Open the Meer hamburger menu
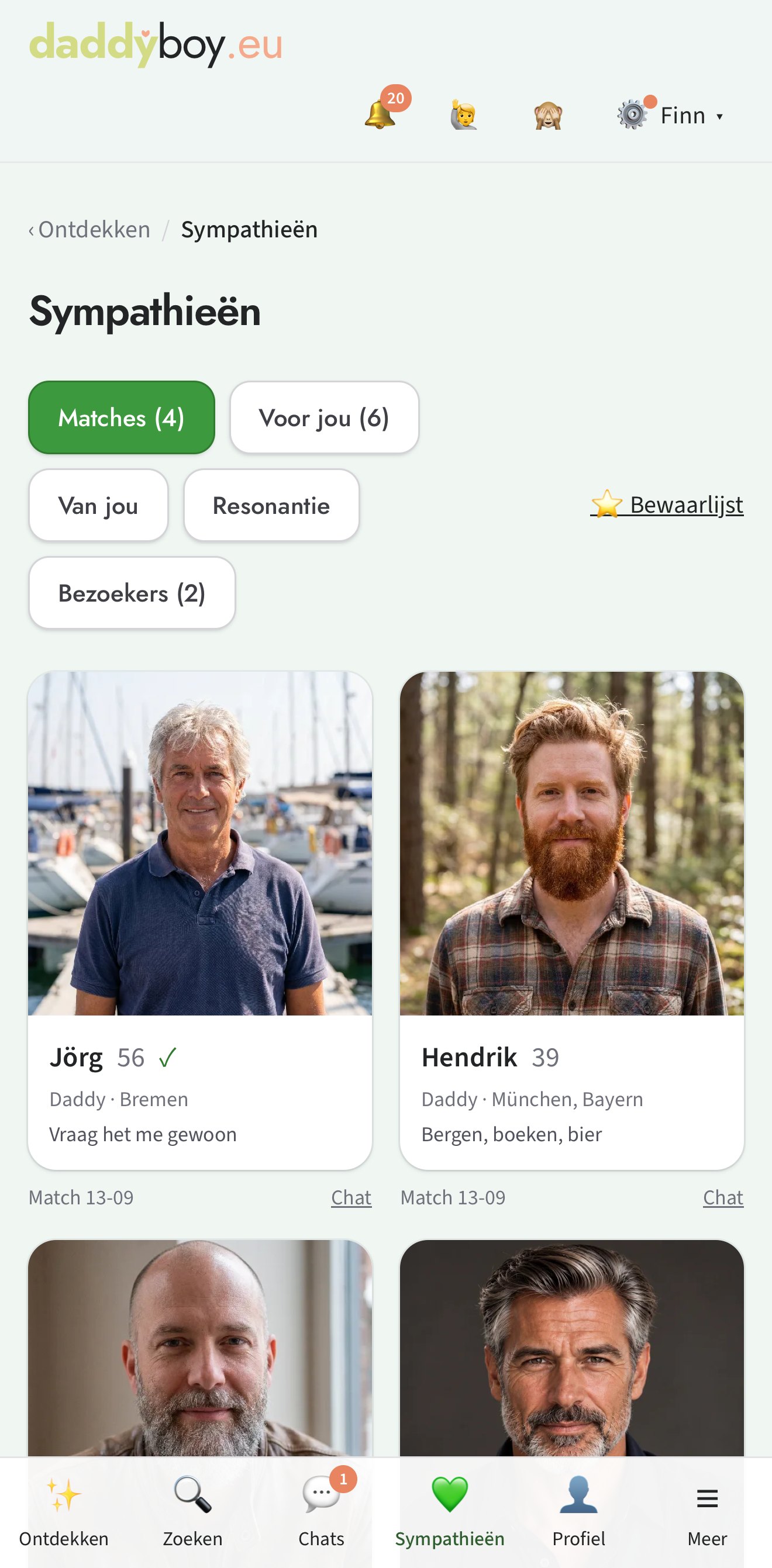Image resolution: width=772 pixels, height=1568 pixels. pos(707,1512)
